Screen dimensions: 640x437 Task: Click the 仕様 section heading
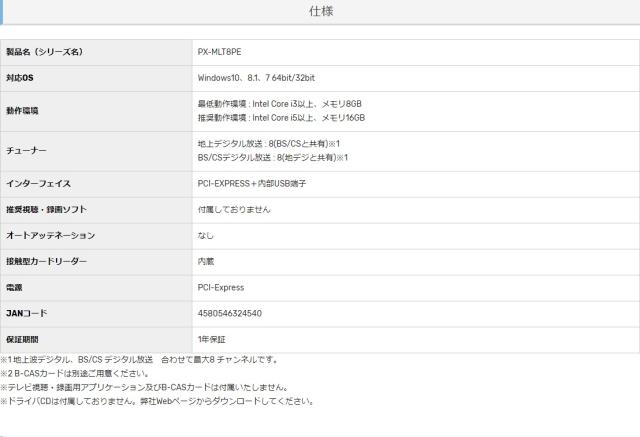[x=321, y=12]
